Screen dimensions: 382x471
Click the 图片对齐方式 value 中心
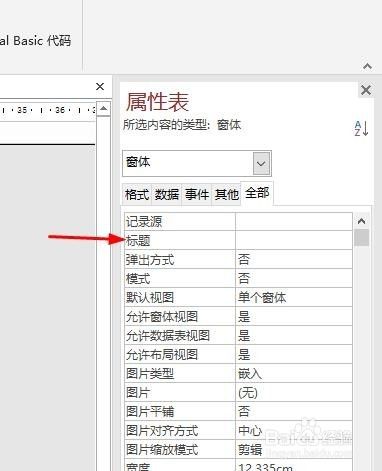click(x=294, y=430)
